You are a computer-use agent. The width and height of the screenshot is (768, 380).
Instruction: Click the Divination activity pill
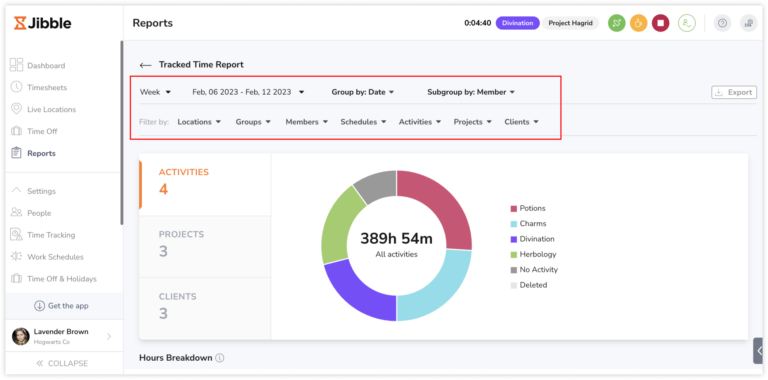click(x=517, y=23)
